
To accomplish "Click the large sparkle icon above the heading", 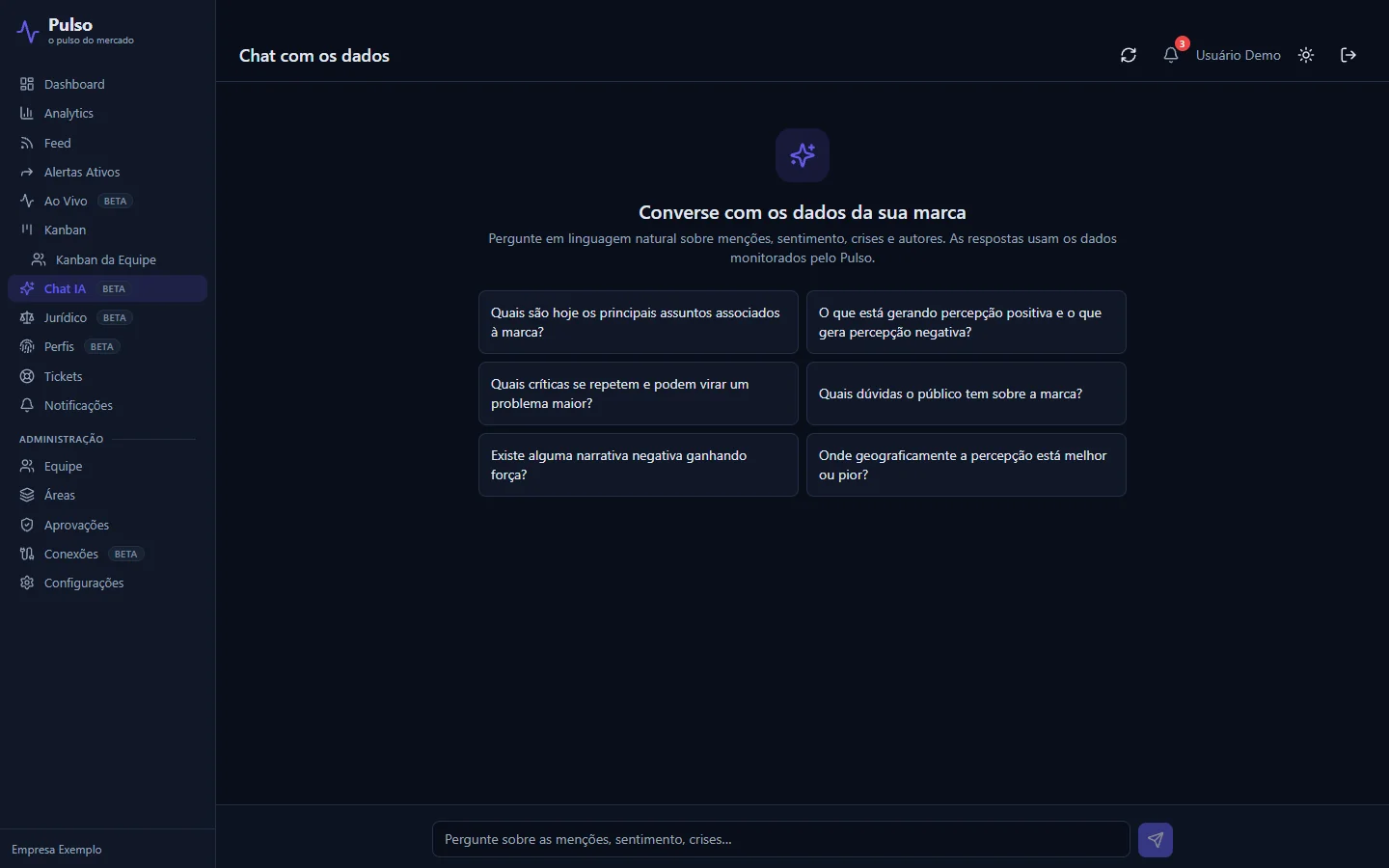I will click(x=803, y=155).
